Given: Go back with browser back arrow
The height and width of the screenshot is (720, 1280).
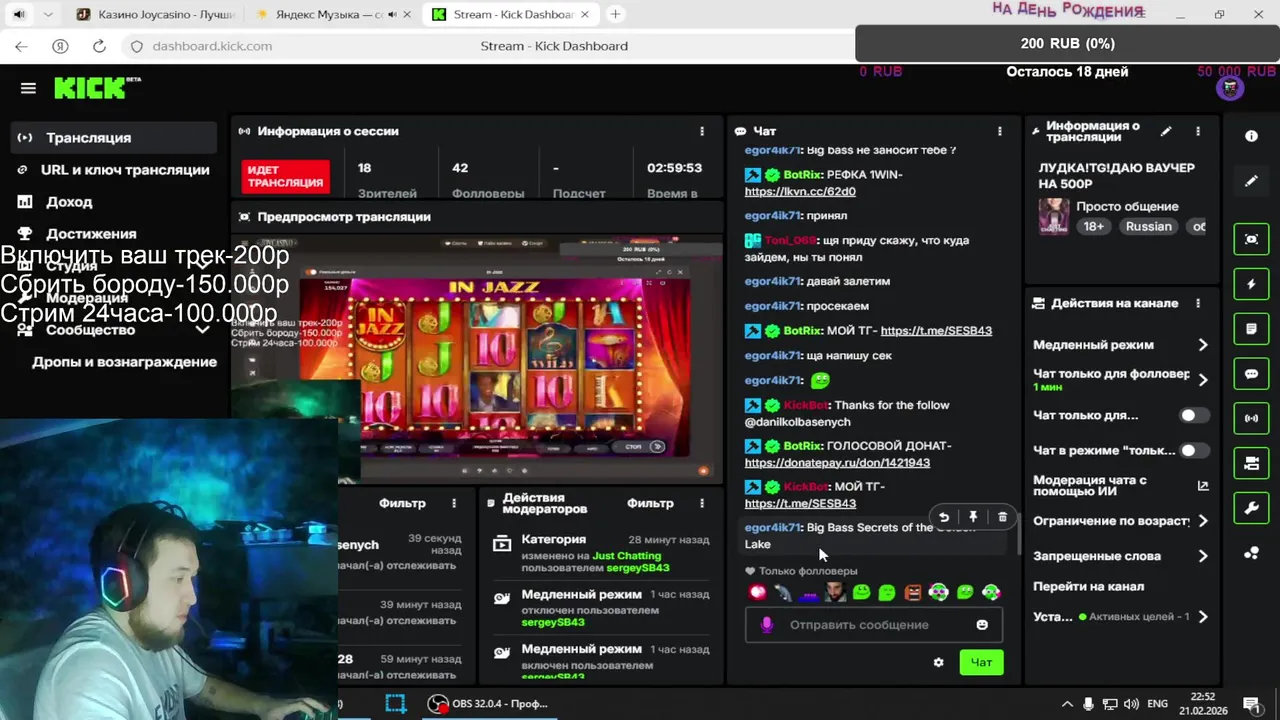Looking at the screenshot, I should (21, 46).
